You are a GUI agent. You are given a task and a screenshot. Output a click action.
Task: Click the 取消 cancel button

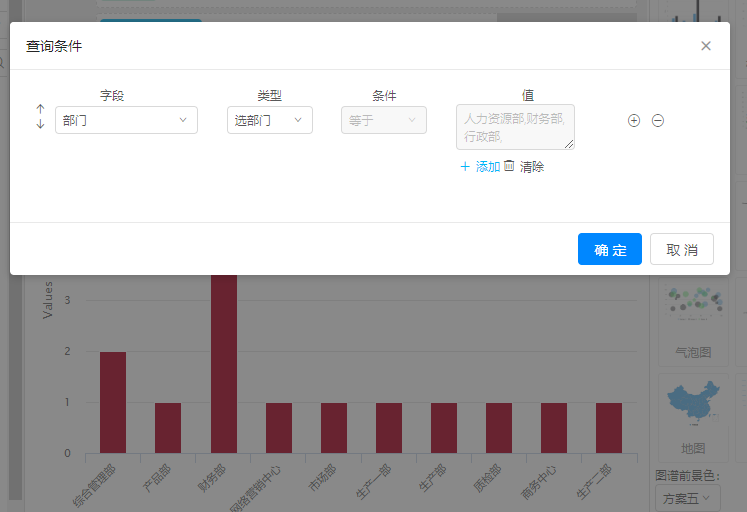point(682,249)
